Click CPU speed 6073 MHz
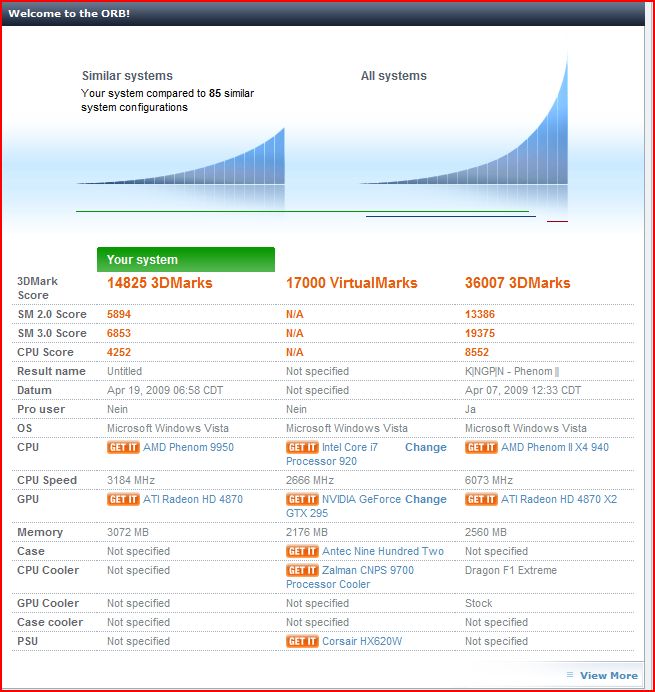 (x=489, y=480)
